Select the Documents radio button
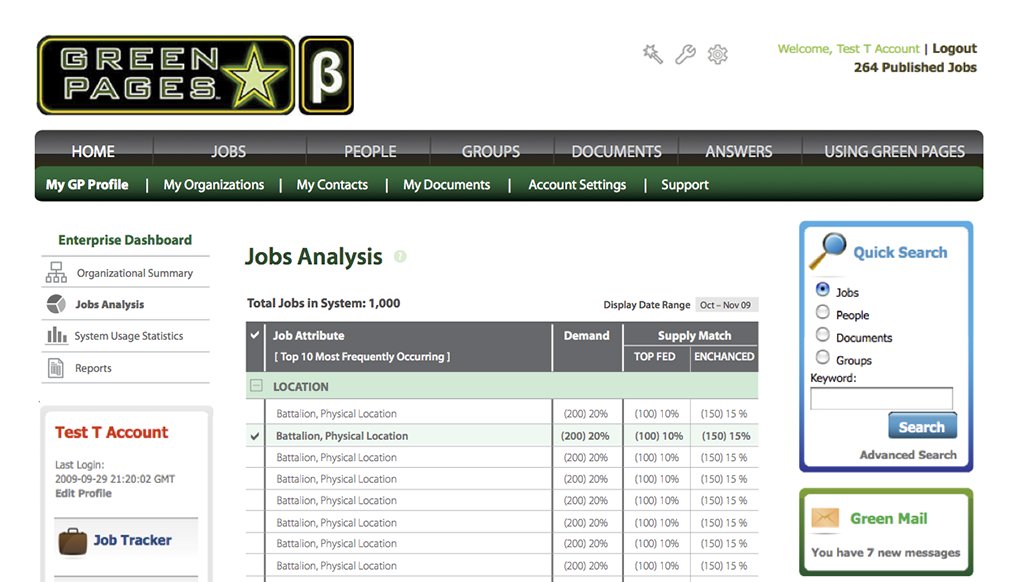 [x=823, y=336]
